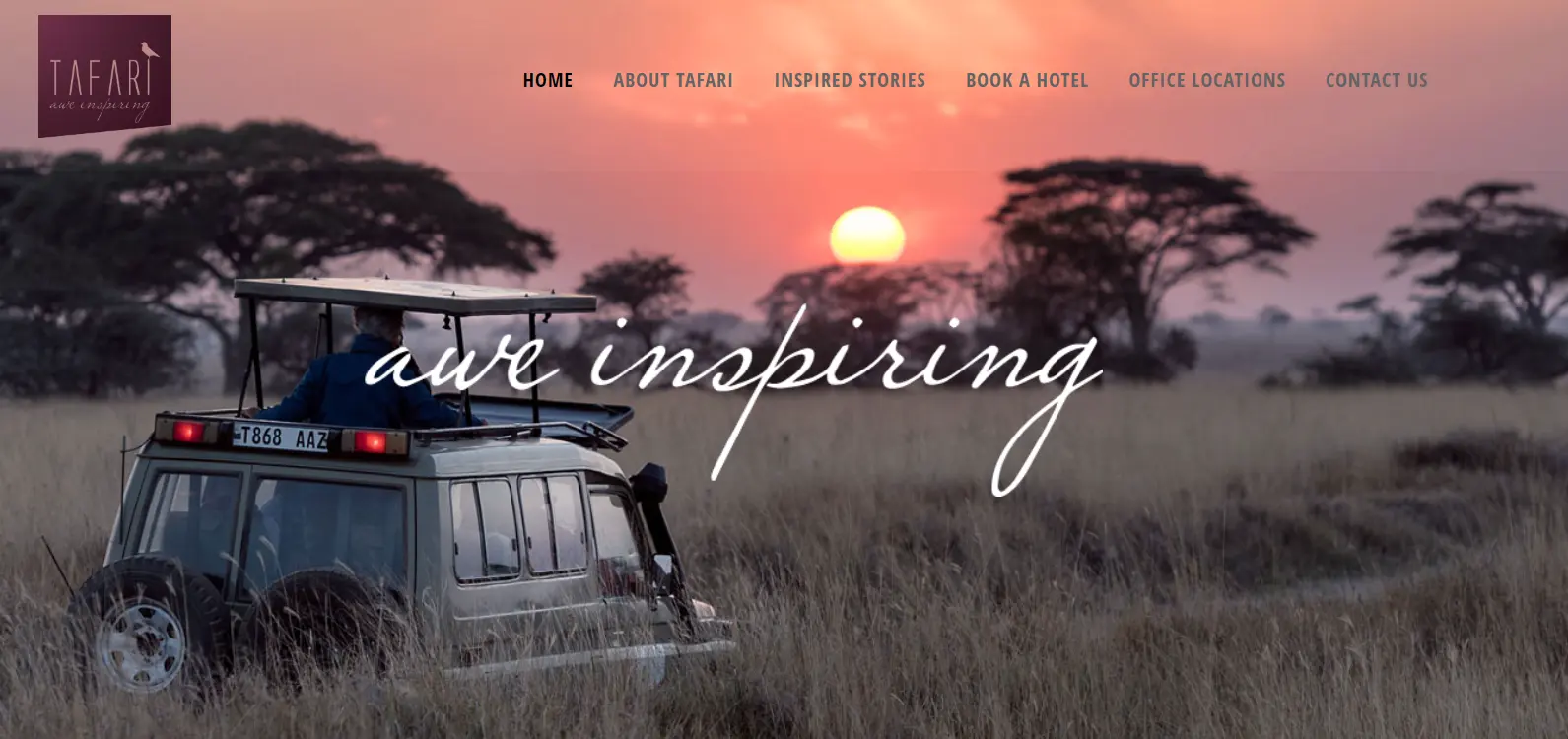Open the Home menu item
The height and width of the screenshot is (739, 1568).
pos(548,80)
